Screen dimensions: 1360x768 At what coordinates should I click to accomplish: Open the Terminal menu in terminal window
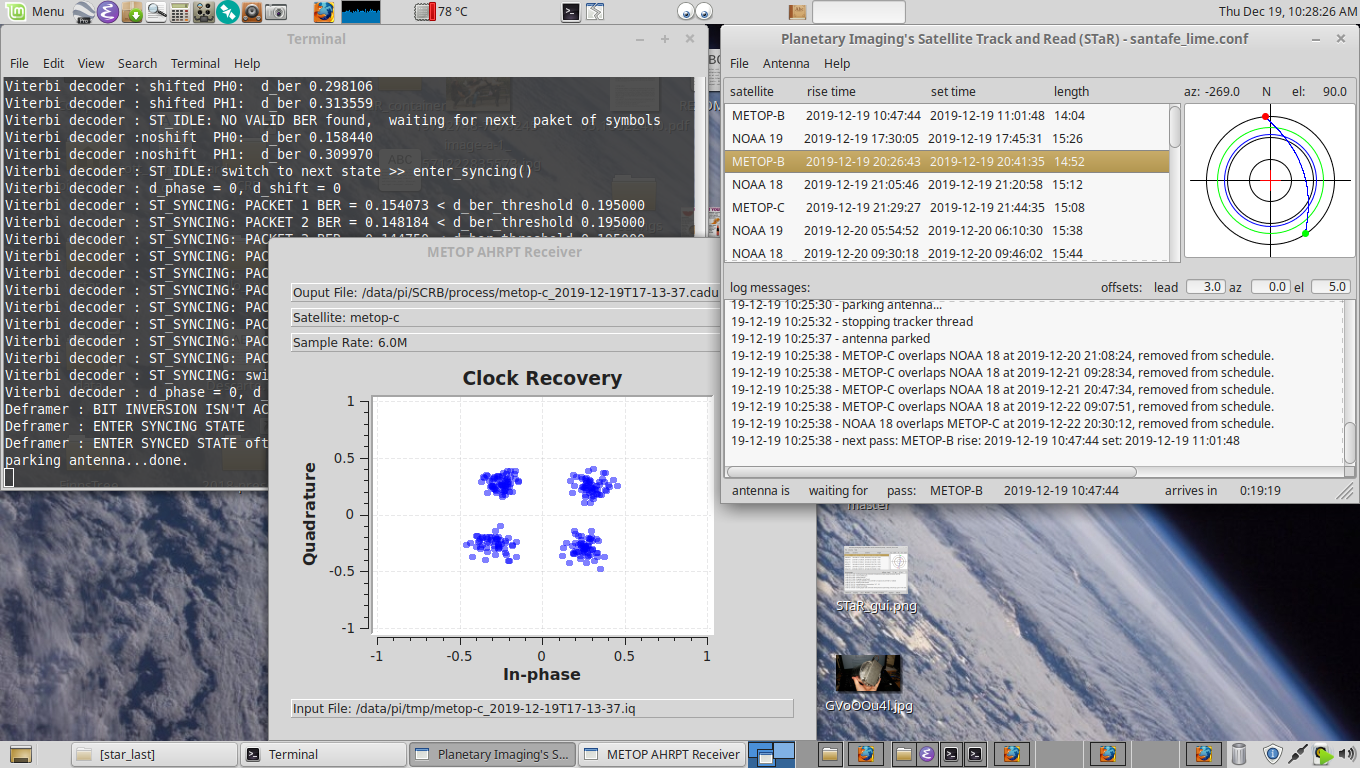tap(195, 63)
